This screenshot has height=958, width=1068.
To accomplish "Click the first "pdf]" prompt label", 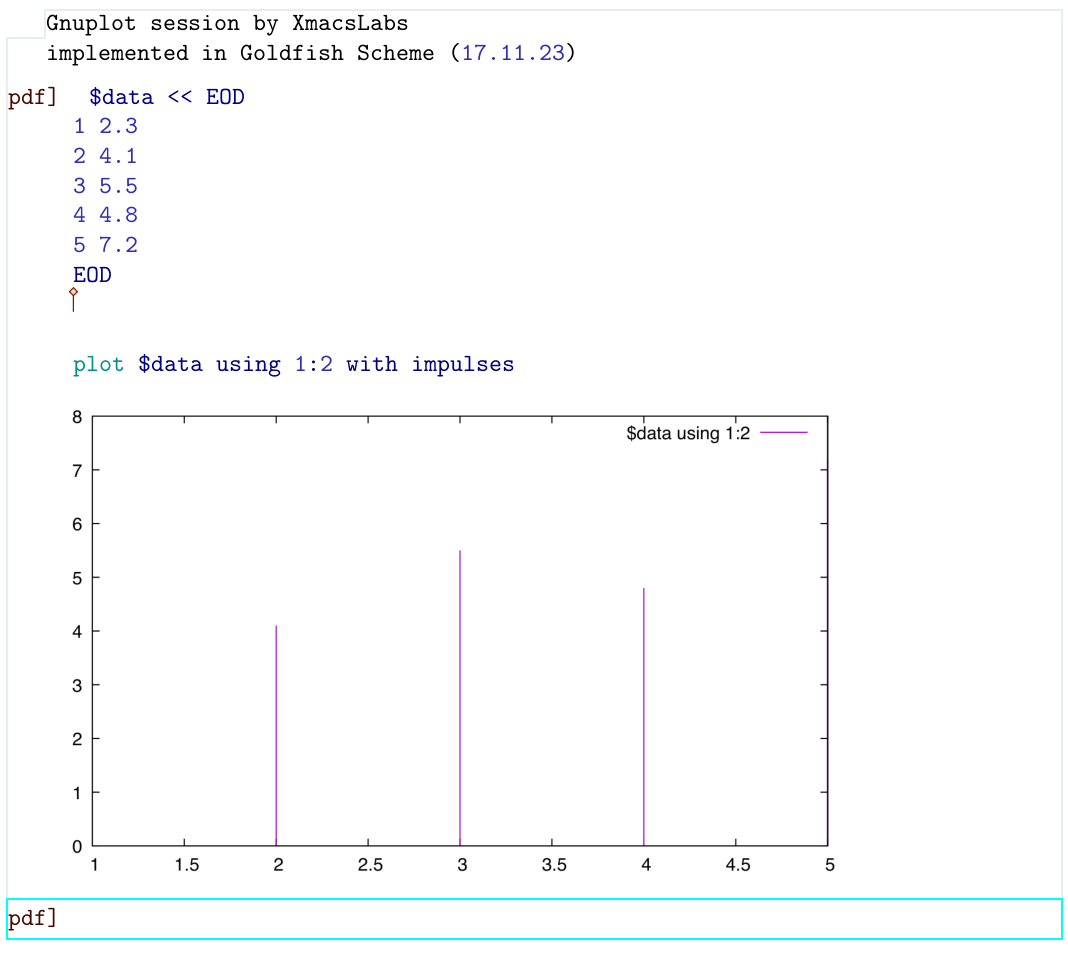I will point(32,97).
